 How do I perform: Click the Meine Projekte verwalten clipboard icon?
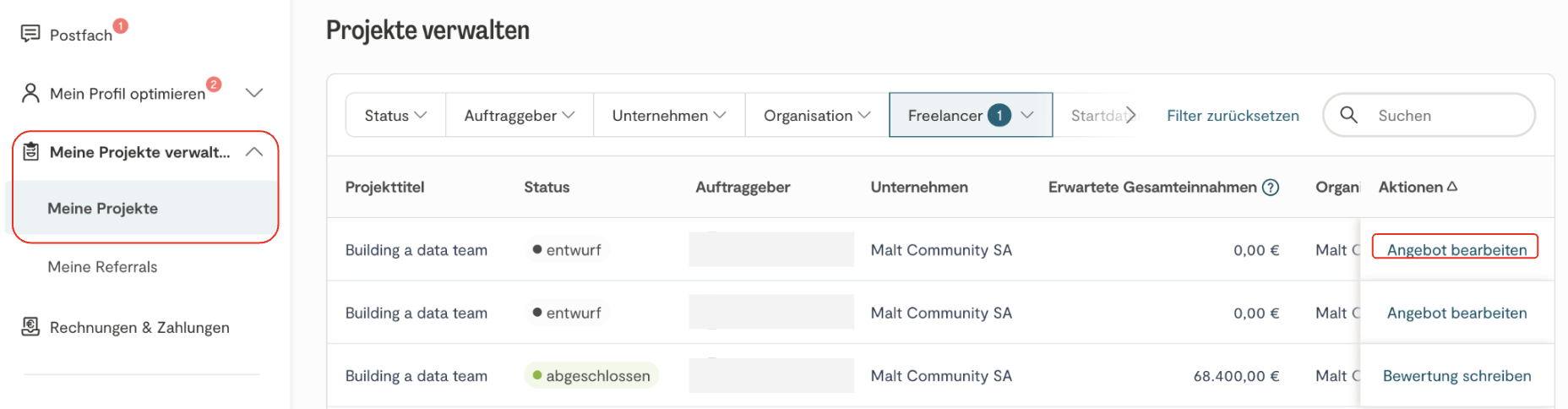[30, 152]
